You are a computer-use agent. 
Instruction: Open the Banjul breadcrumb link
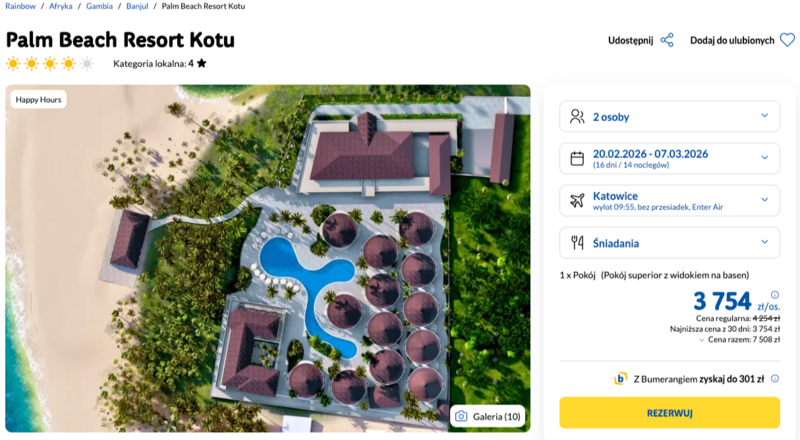coord(138,6)
